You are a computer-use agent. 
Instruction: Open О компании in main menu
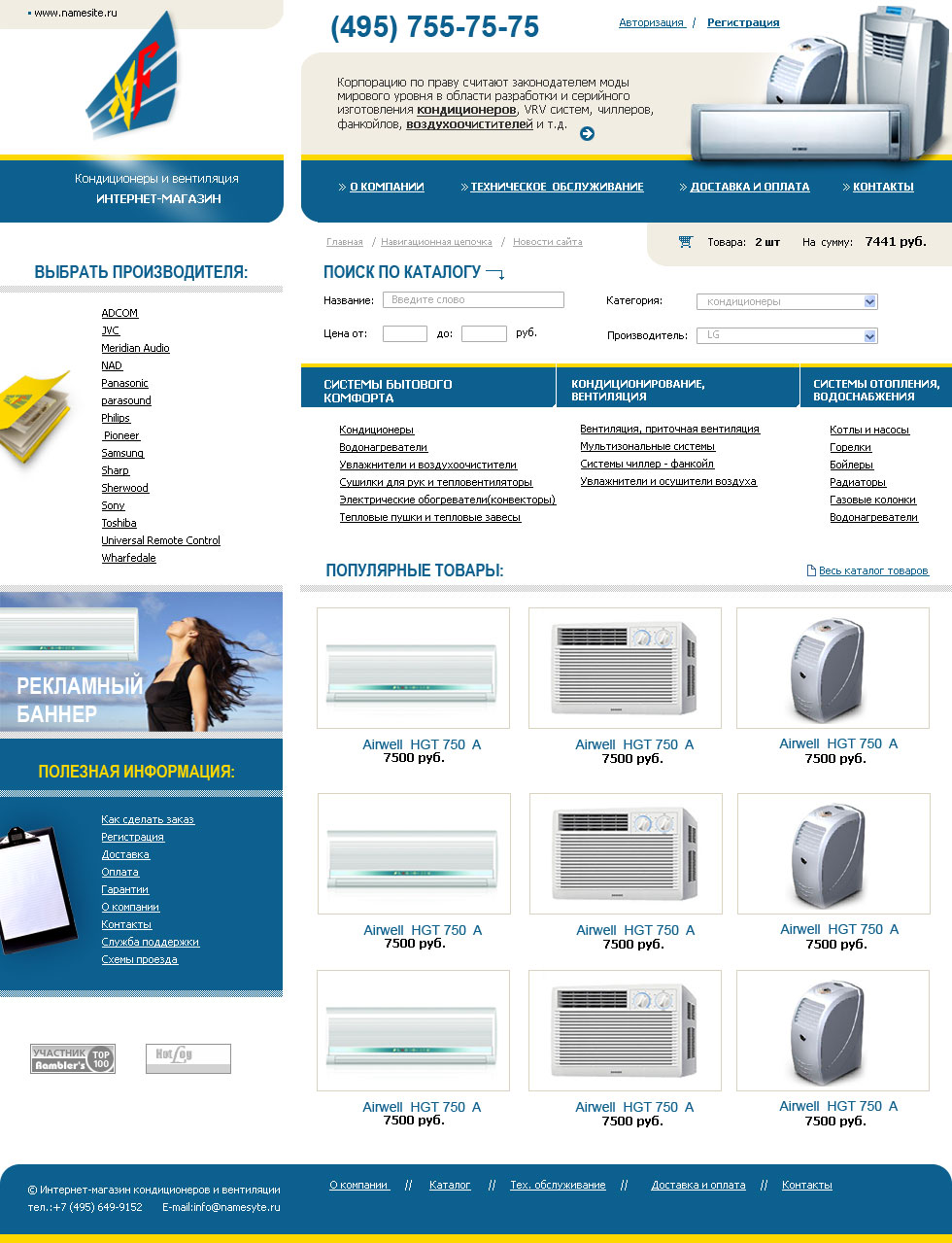click(x=387, y=187)
